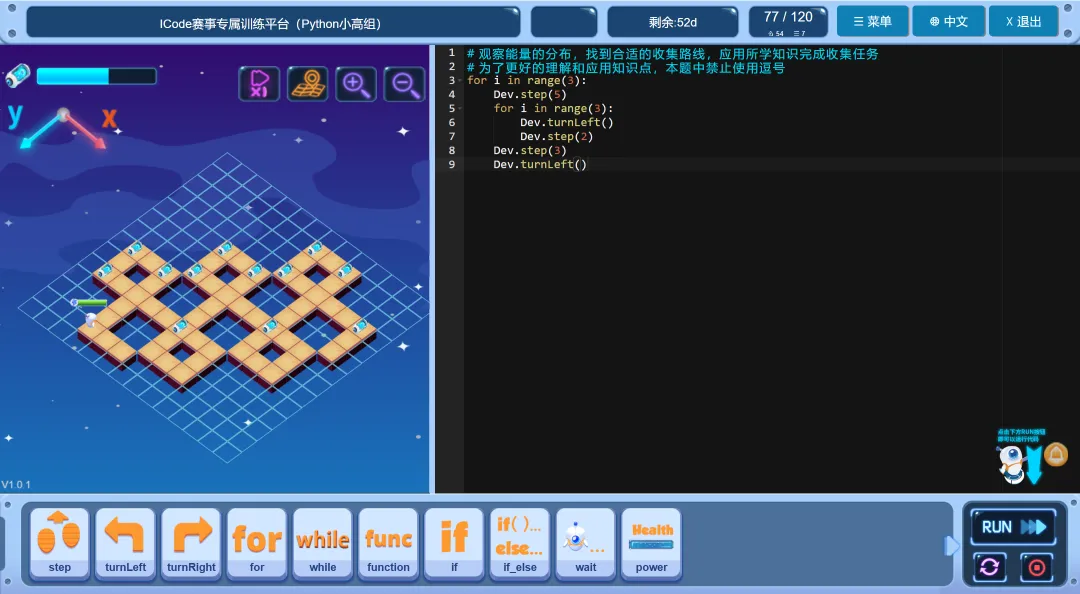The width and height of the screenshot is (1080, 594).
Task: Zoom out of the game map
Action: point(404,84)
